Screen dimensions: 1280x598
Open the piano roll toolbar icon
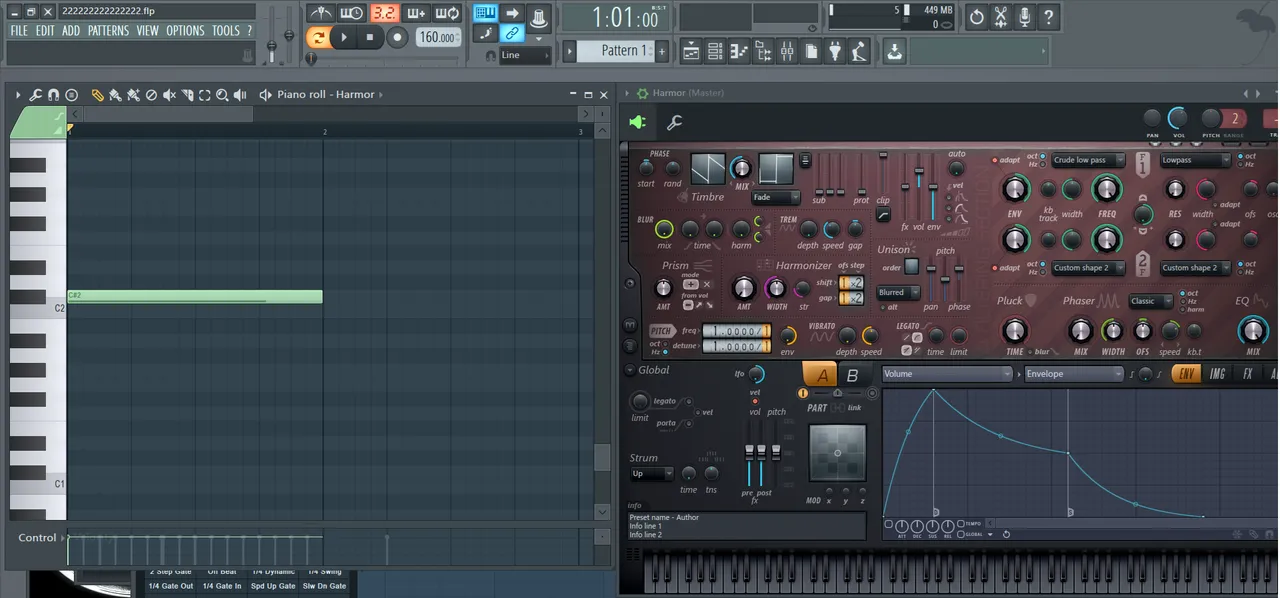[x=739, y=51]
